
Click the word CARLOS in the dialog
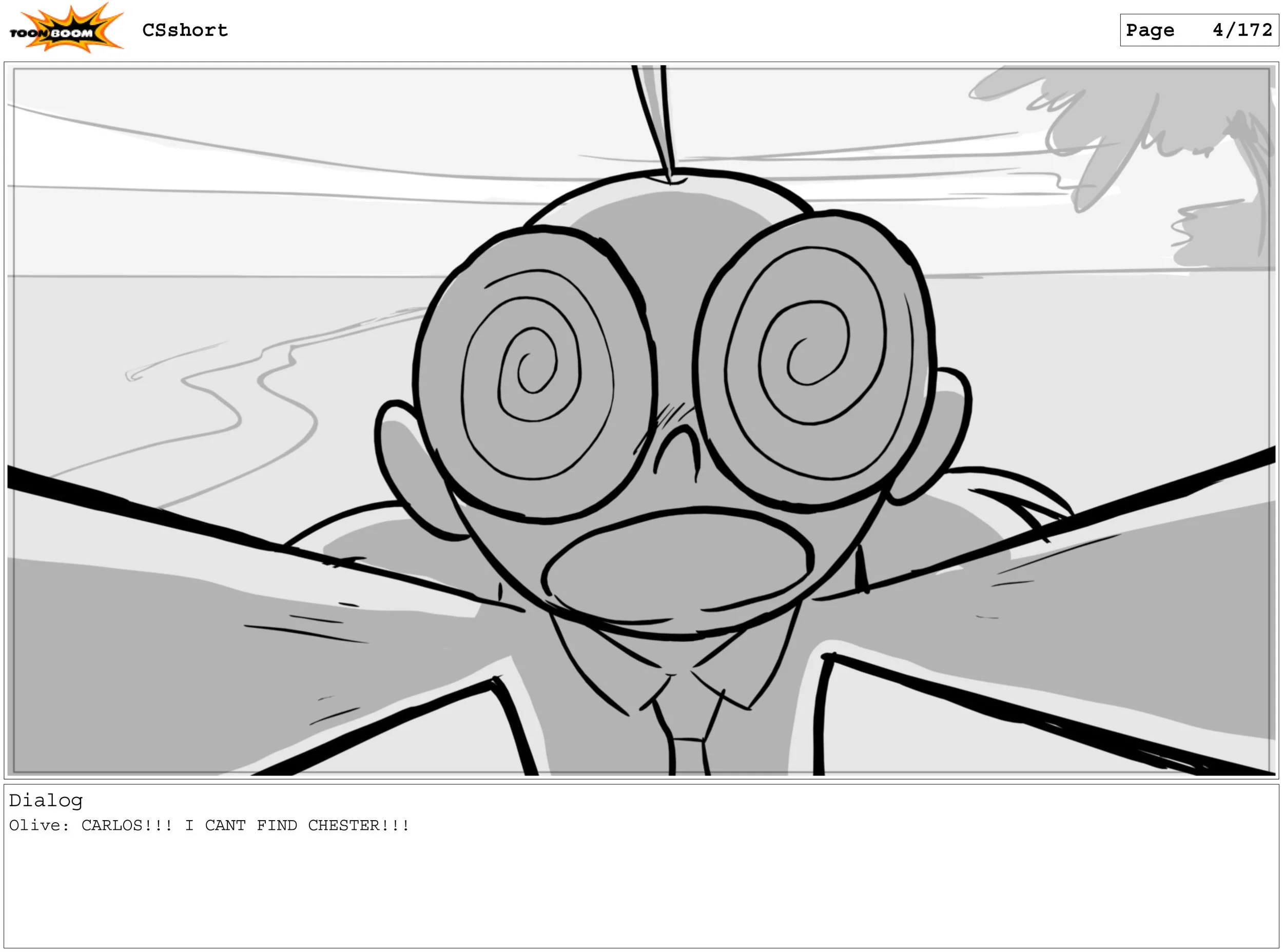112,826
